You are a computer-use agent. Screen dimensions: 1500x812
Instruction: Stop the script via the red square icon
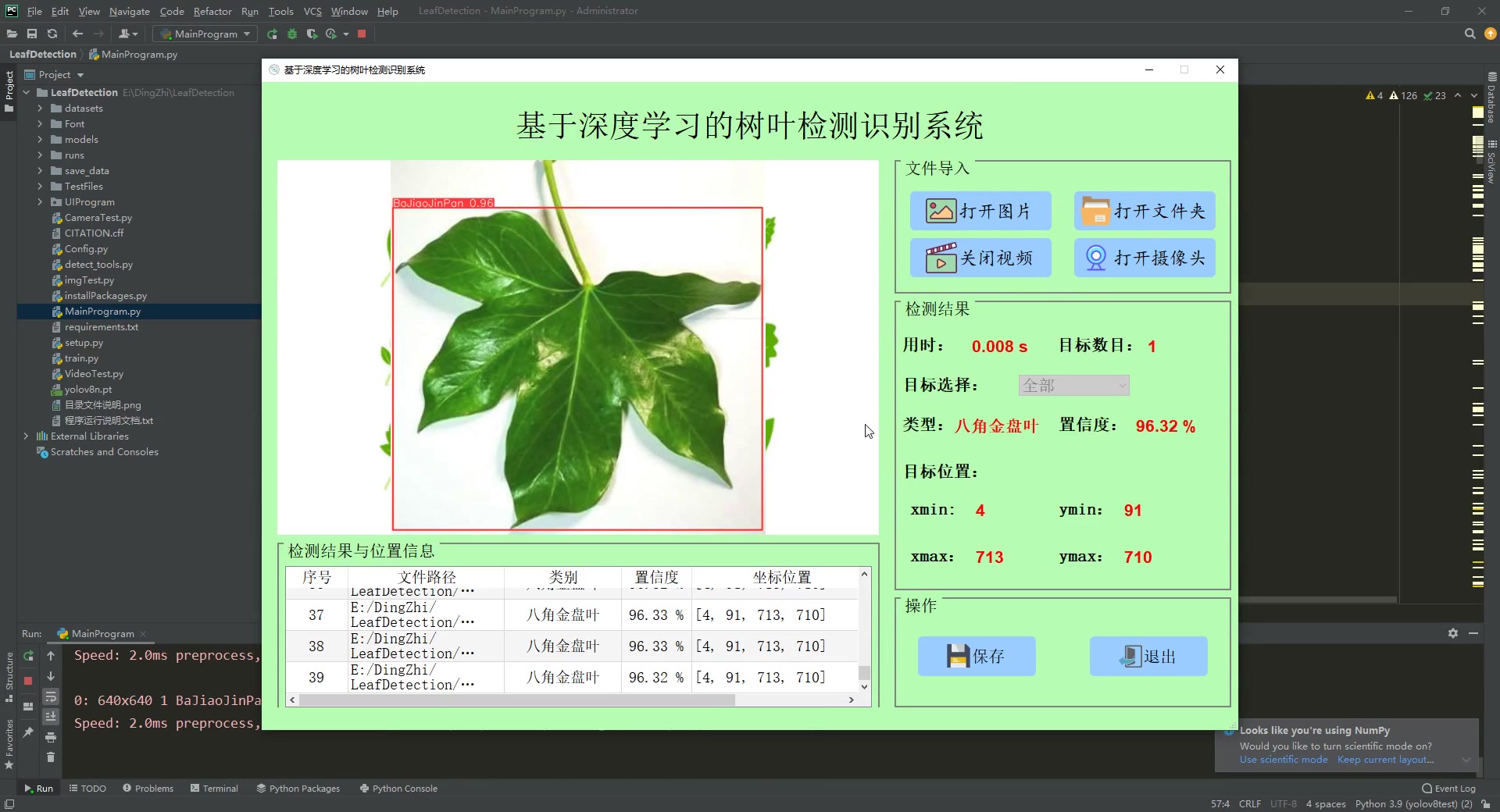click(362, 34)
